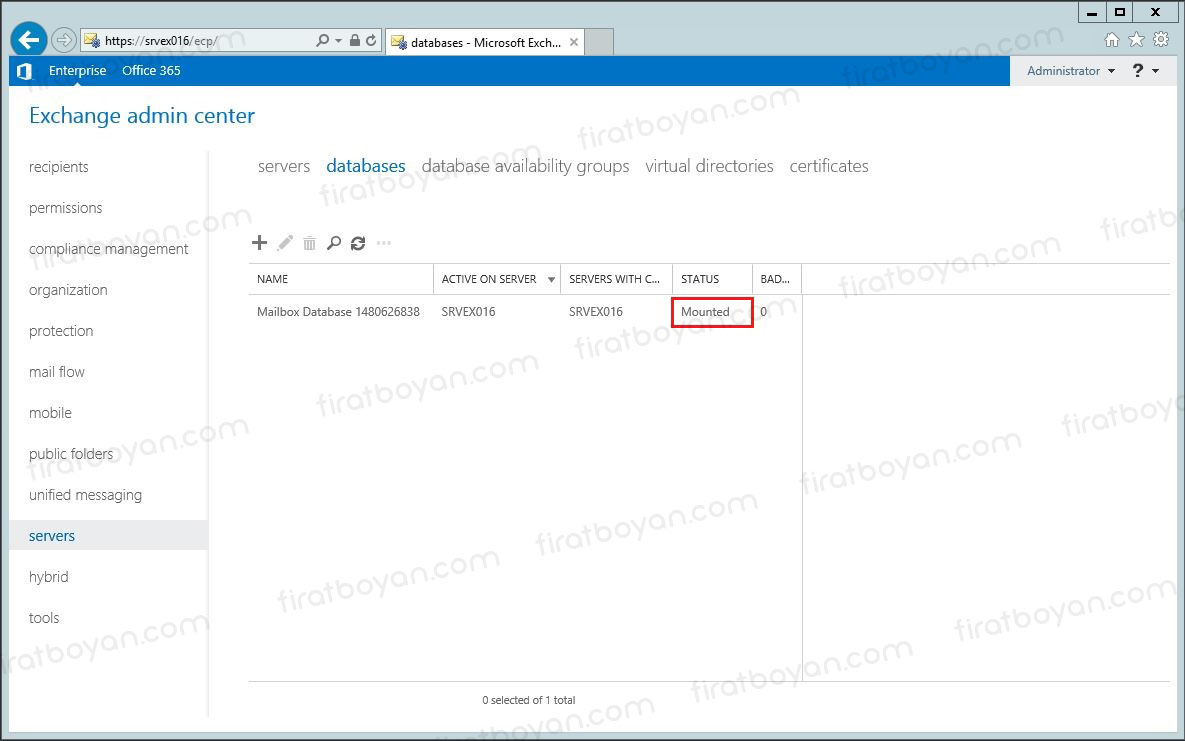Click the SRVEX016 cell under ACTIVE ON SERVER
Image resolution: width=1185 pixels, height=741 pixels.
pyautogui.click(x=469, y=312)
